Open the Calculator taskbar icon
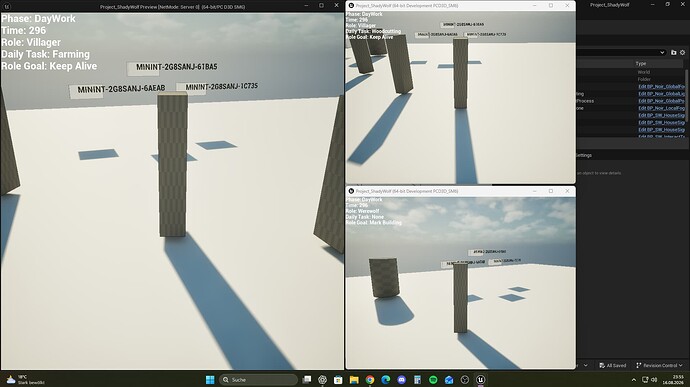690x387 pixels. (x=417, y=380)
